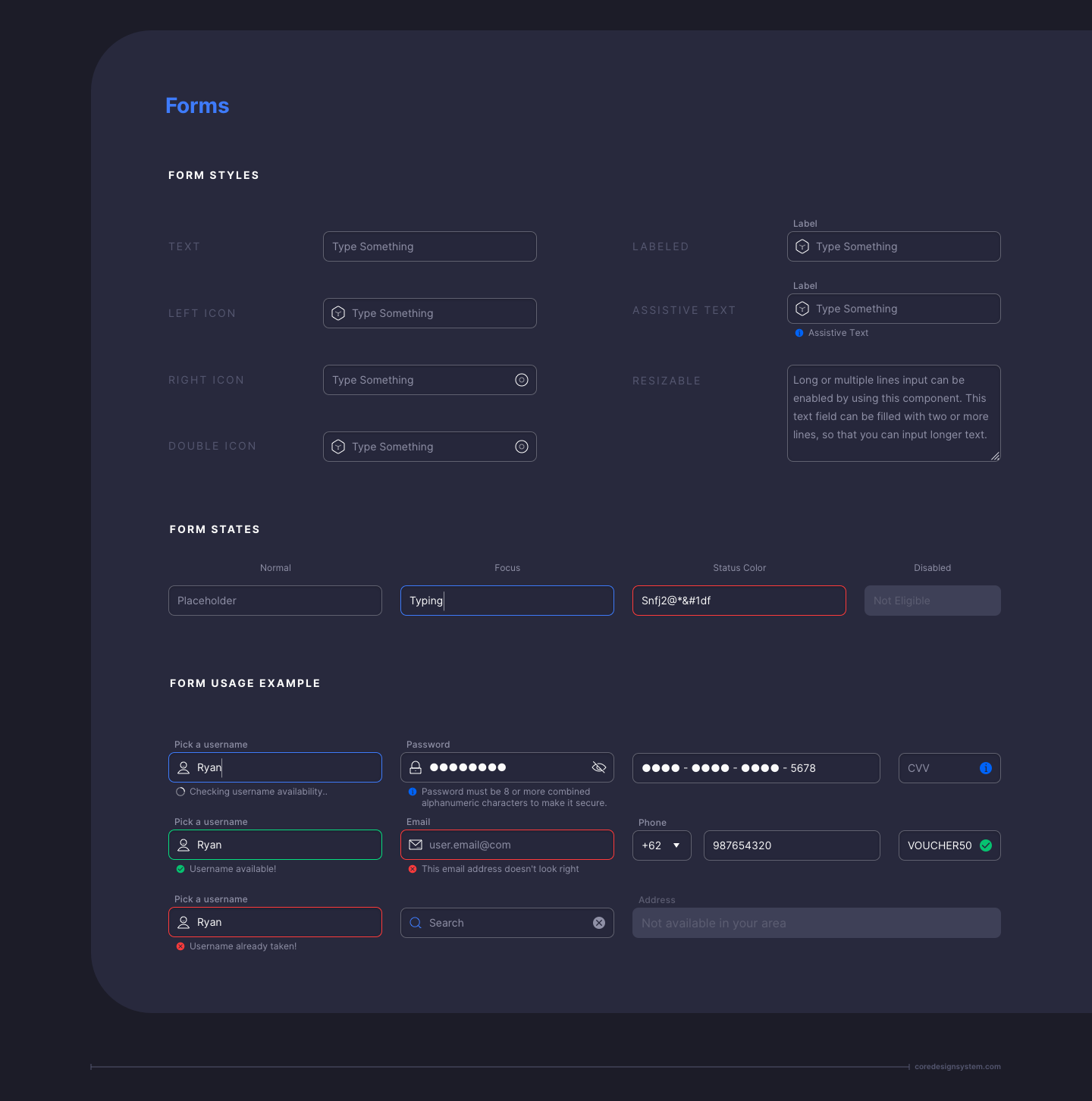Click the 'This email address doesn't look right' message
This screenshot has width=1092, height=1101.
tap(500, 869)
